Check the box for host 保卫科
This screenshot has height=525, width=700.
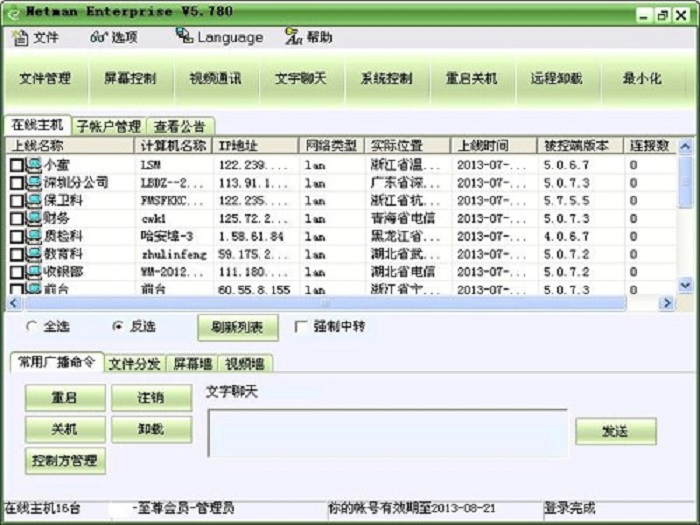pyautogui.click(x=17, y=201)
